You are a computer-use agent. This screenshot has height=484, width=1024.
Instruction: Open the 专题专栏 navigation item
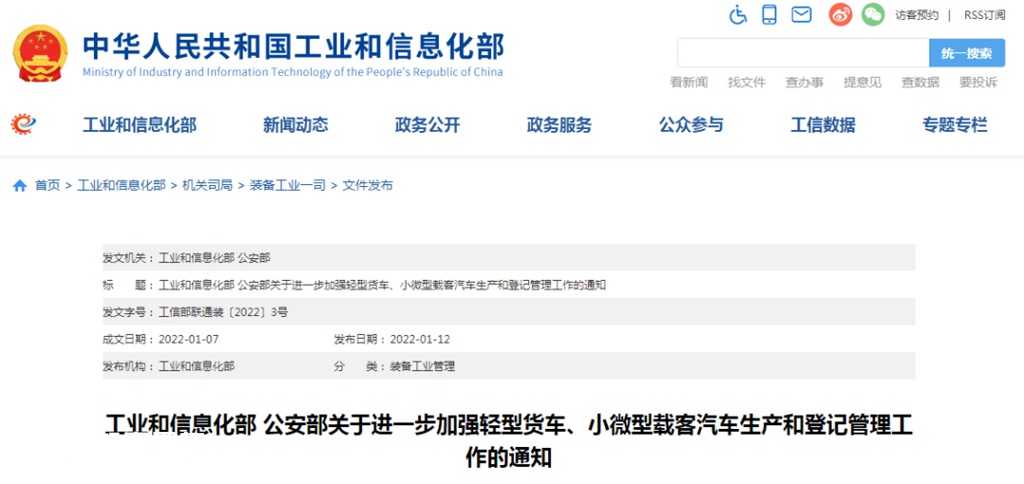(x=955, y=125)
